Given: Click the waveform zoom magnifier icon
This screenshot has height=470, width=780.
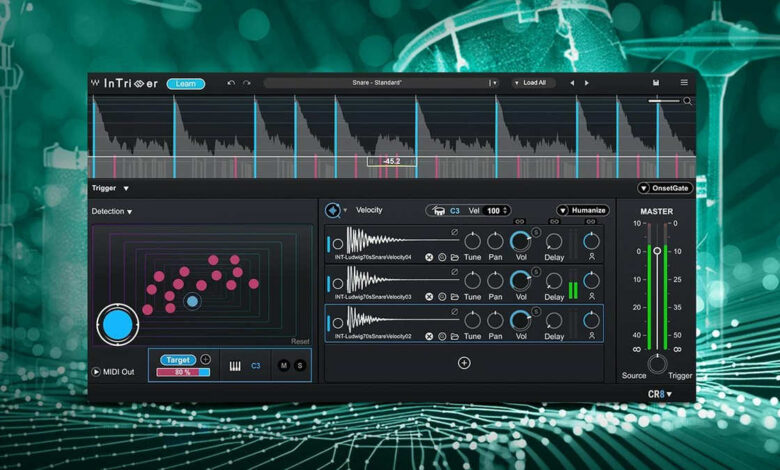Looking at the screenshot, I should click(x=687, y=101).
